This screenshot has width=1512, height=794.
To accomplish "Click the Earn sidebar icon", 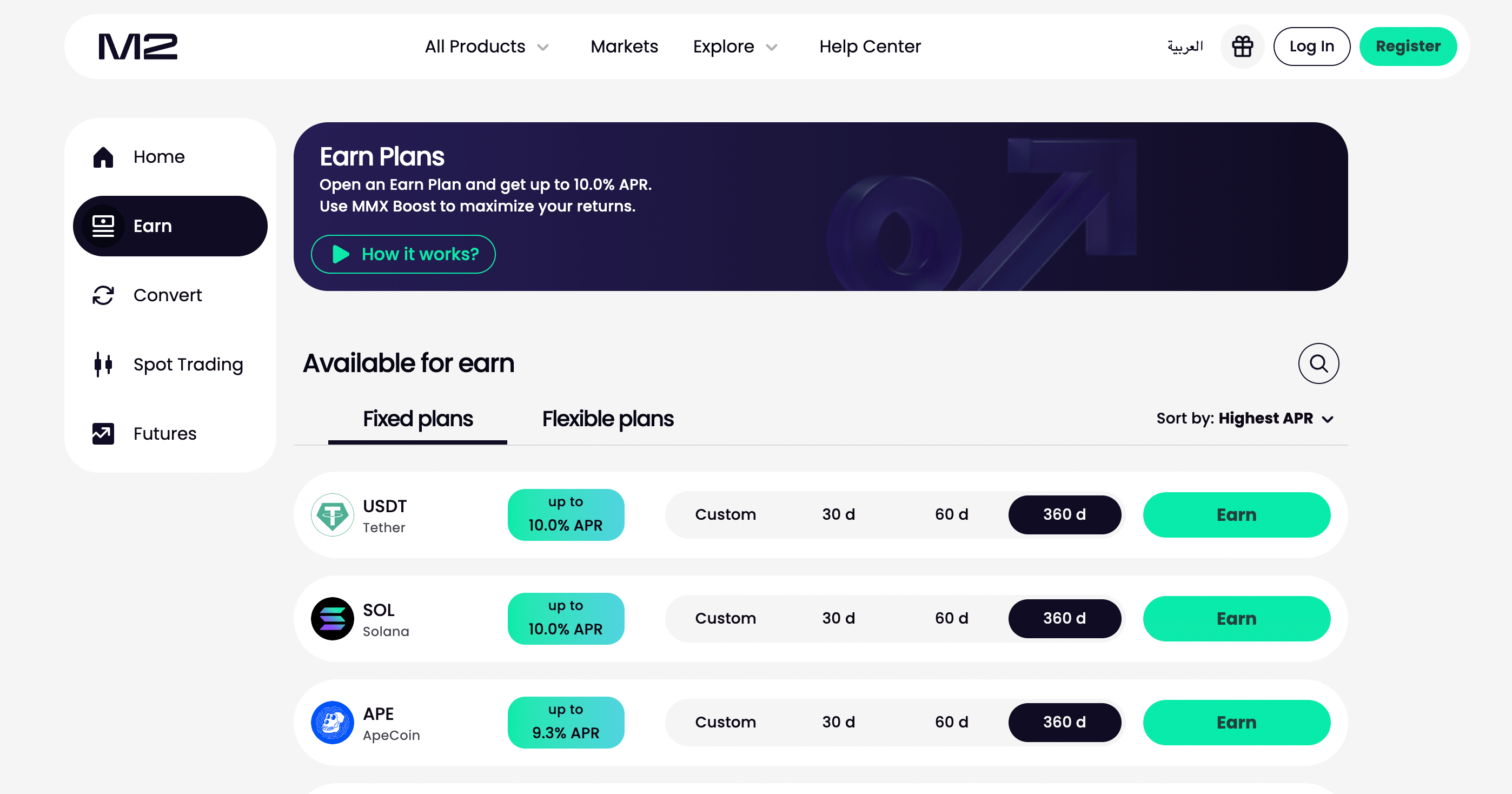I will [x=103, y=226].
